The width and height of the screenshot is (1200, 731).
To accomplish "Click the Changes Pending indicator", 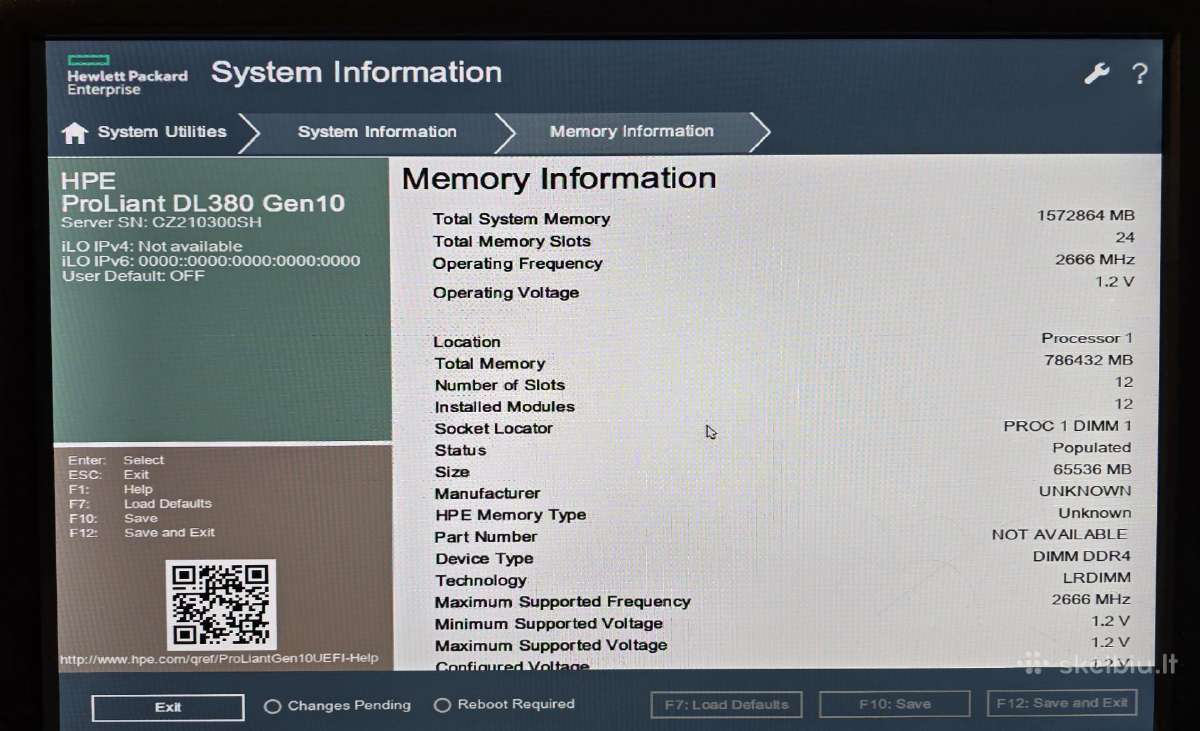I will tap(337, 705).
